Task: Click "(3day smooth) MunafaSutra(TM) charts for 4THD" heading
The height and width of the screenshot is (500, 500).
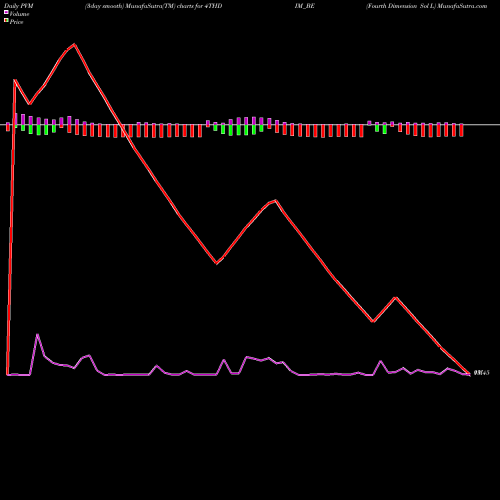Action: pos(153,6)
